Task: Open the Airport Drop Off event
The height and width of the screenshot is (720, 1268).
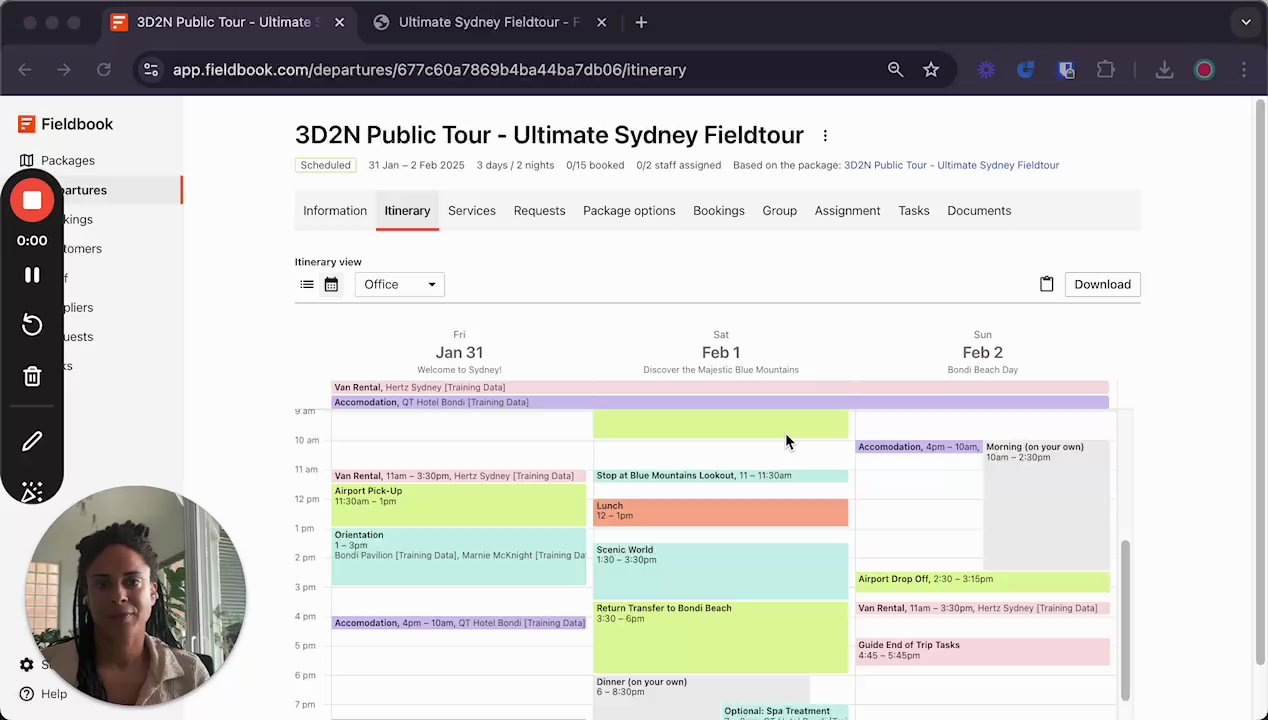Action: pyautogui.click(x=982, y=581)
